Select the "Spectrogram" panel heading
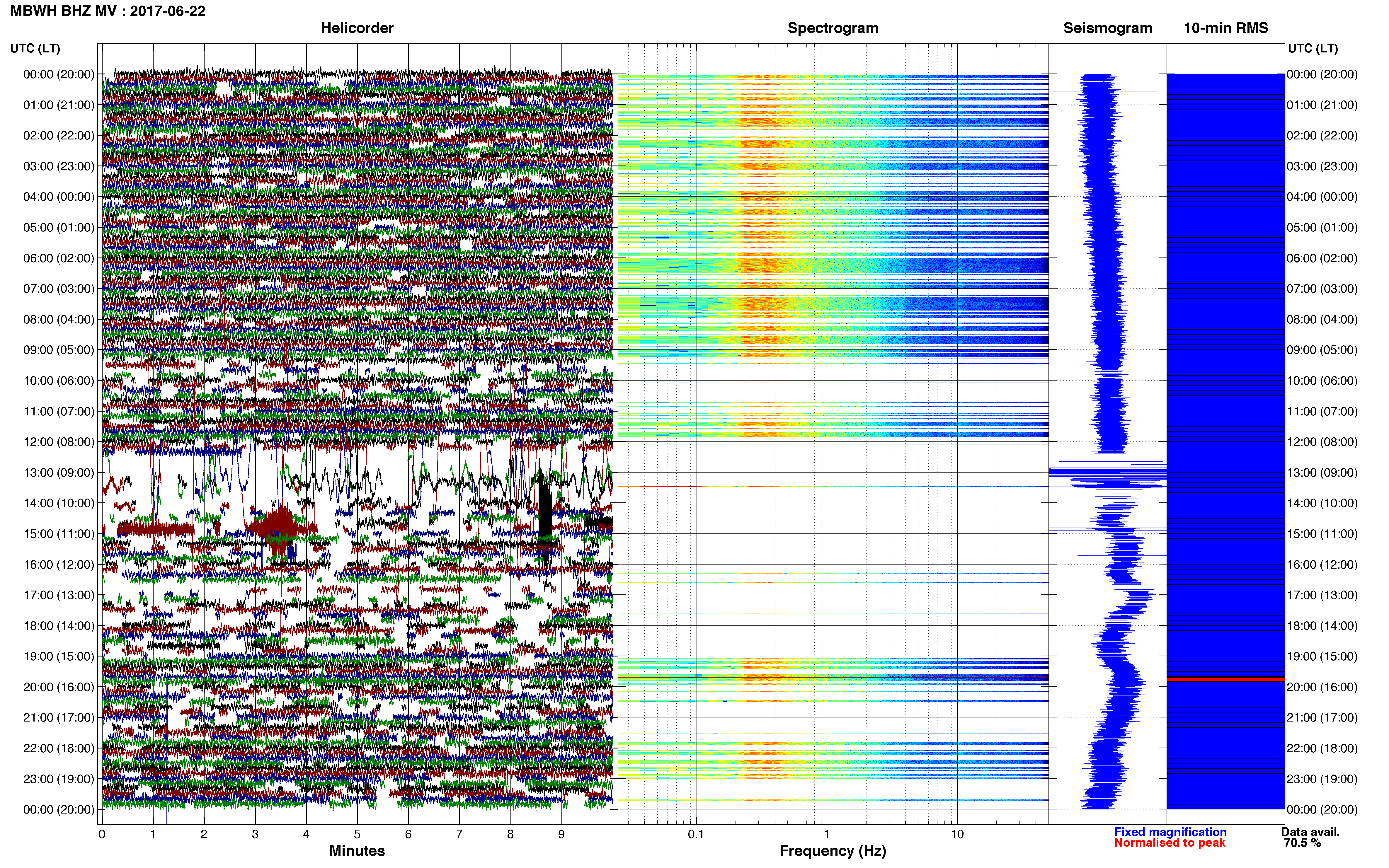 point(833,28)
